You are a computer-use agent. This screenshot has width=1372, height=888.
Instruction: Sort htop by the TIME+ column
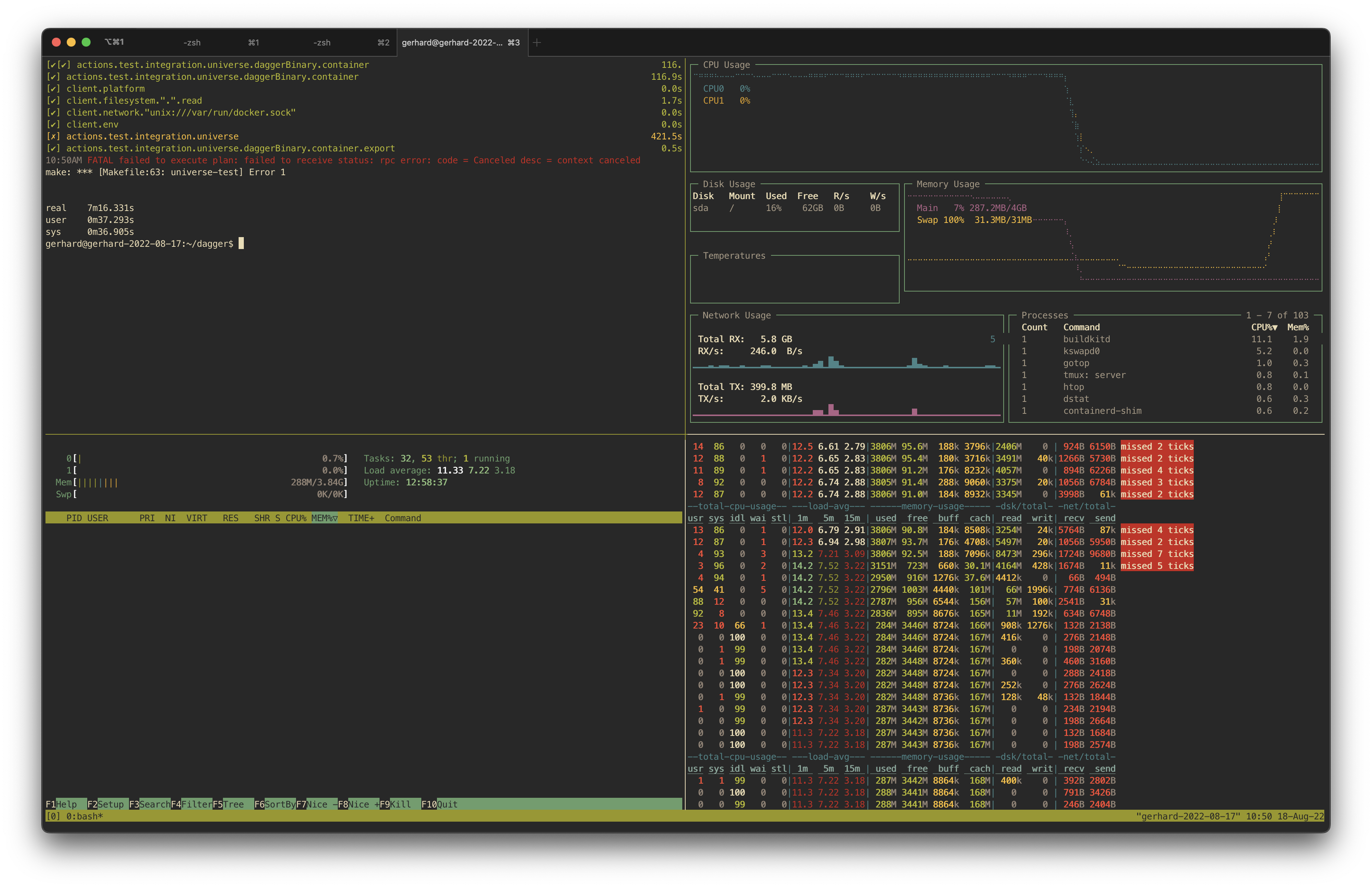pyautogui.click(x=361, y=518)
